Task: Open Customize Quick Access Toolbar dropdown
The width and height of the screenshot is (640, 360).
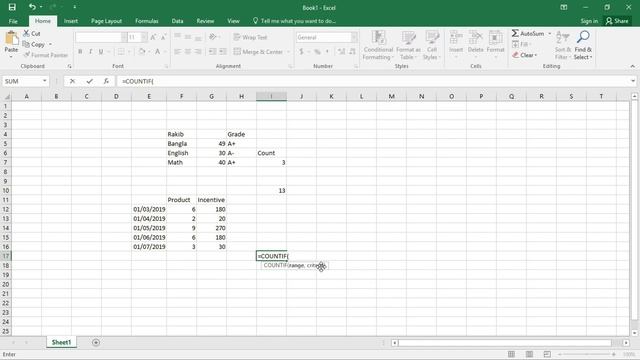Action: click(x=74, y=7)
